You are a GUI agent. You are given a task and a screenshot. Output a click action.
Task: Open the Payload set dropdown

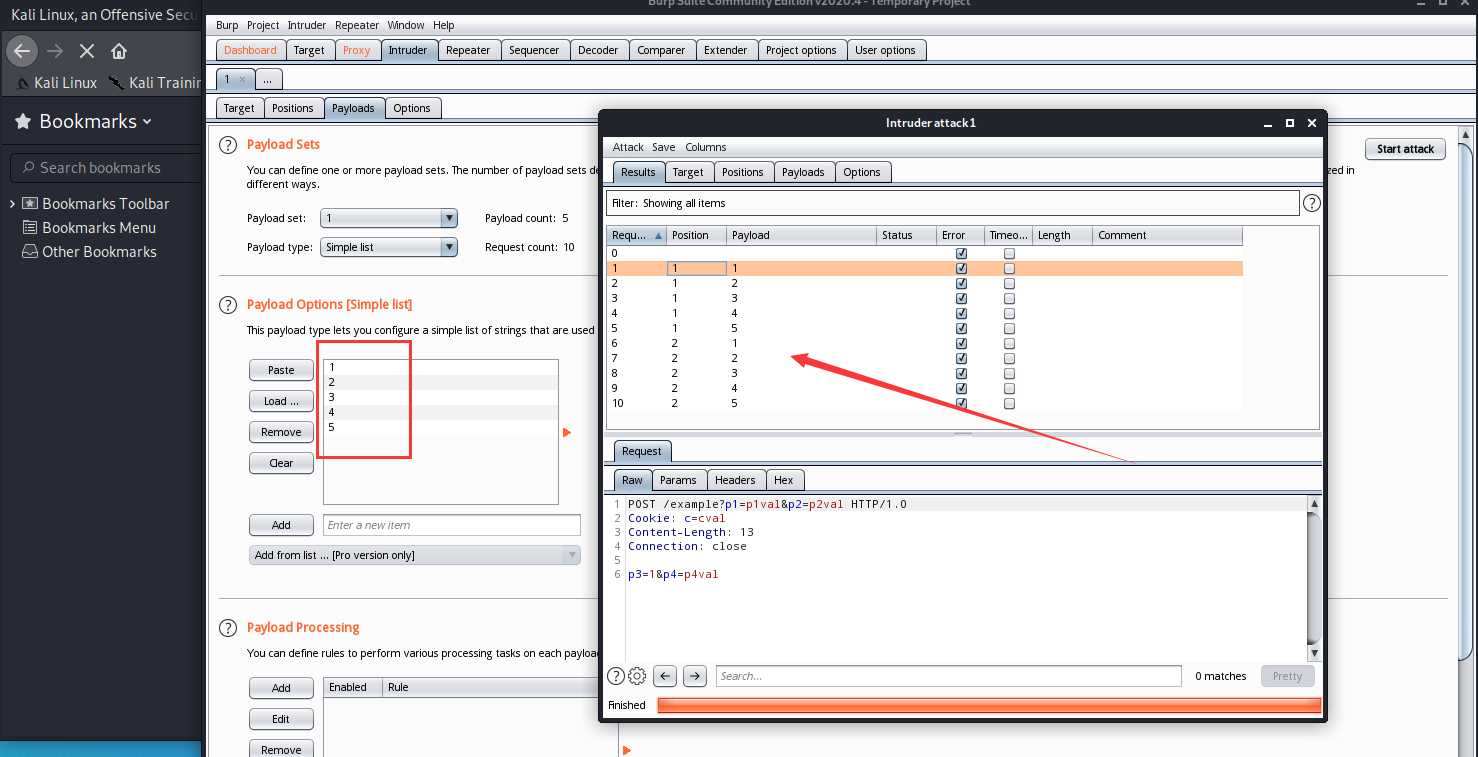click(x=389, y=218)
